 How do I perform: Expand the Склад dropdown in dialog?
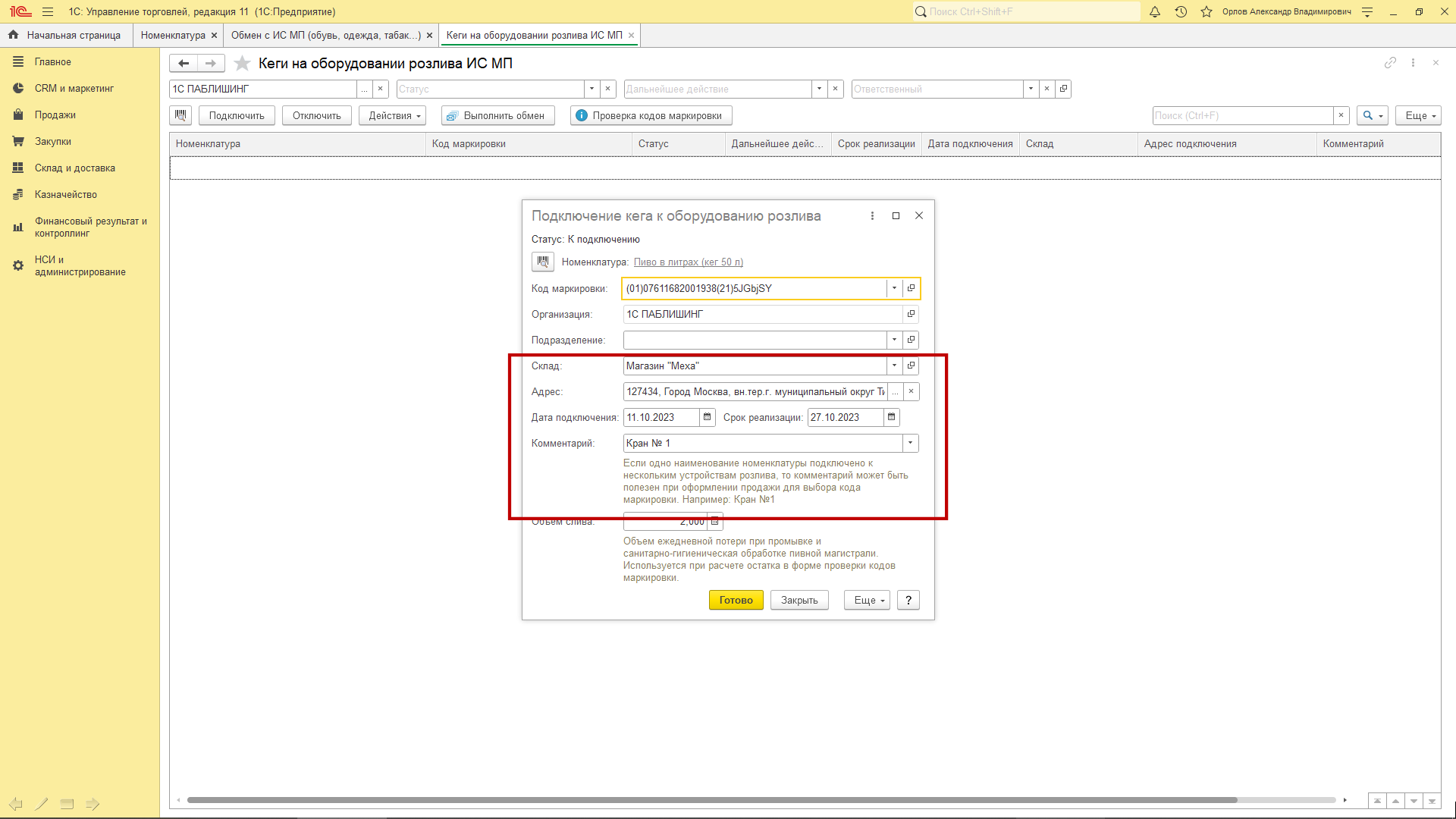coord(894,366)
